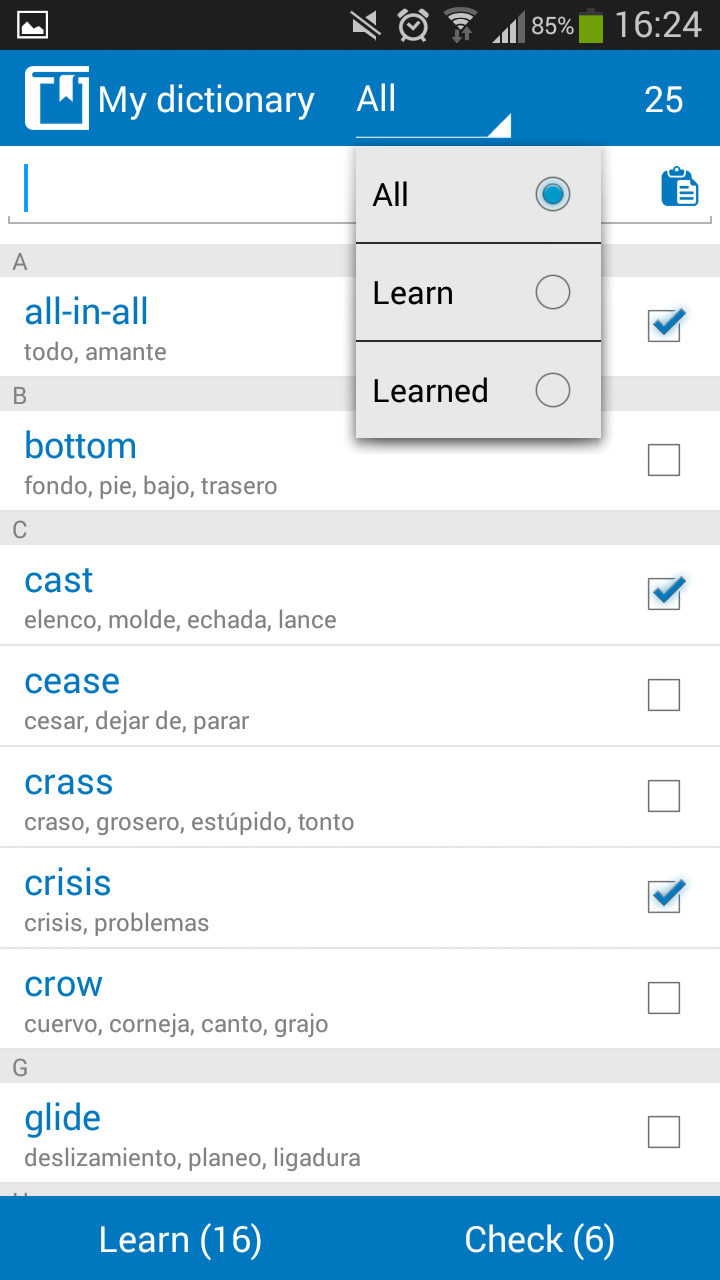This screenshot has height=1280, width=720.
Task: Tap the muted sound status icon
Action: click(367, 25)
